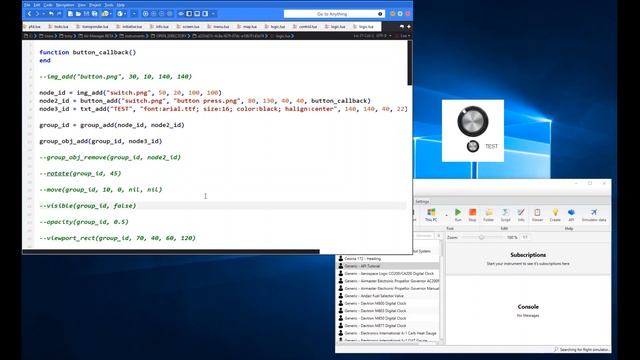Select Cessna 172 - Heading instrument
Viewport: 640px width, 360px height.
coord(388,259)
